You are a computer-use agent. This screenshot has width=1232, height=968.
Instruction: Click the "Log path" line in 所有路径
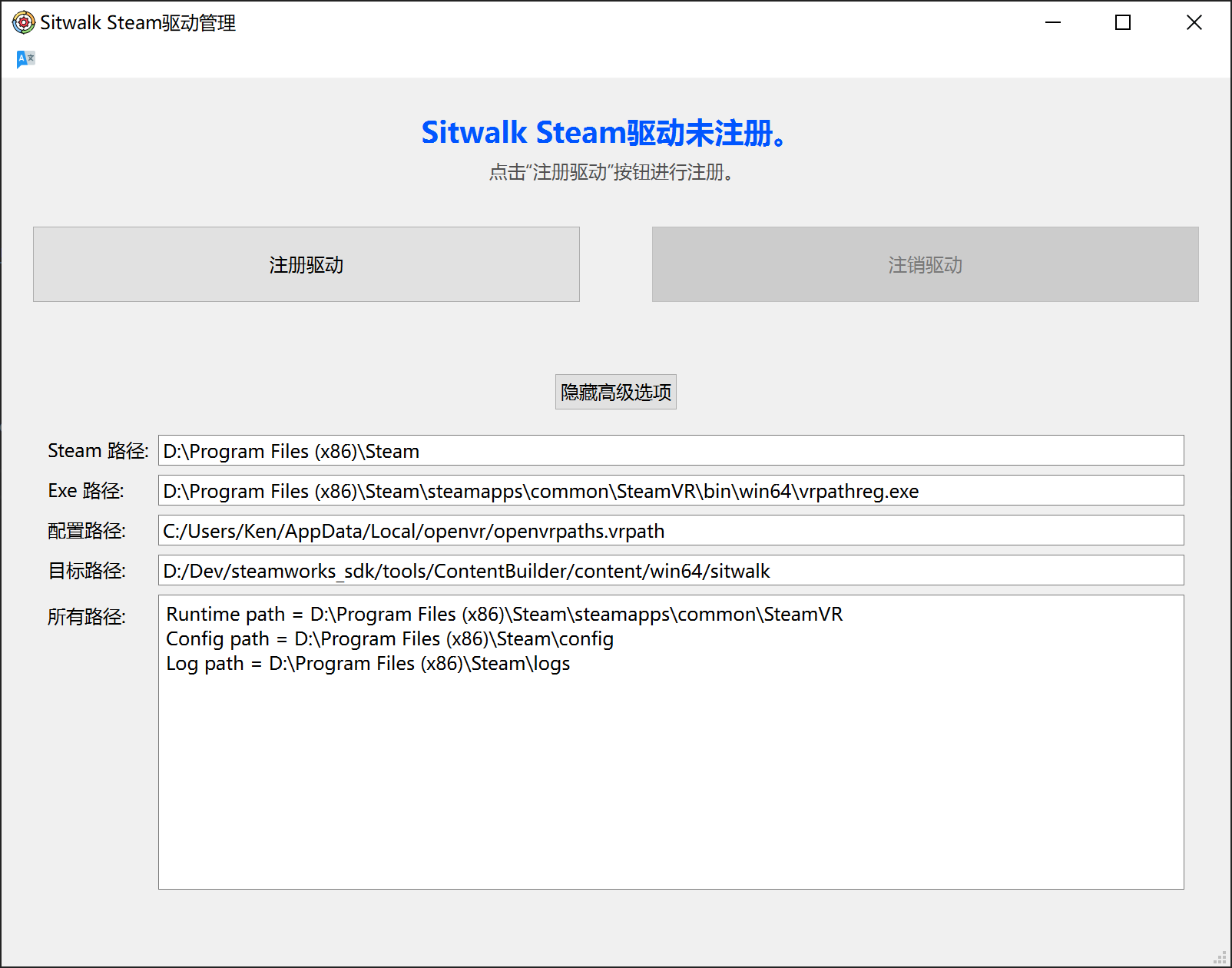[369, 663]
